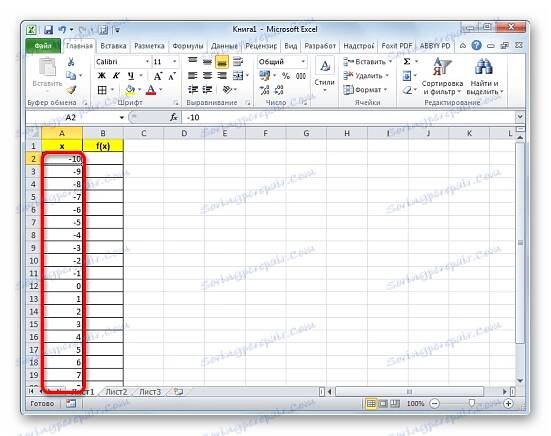
Task: Click the formula bar showing -10
Action: [348, 117]
